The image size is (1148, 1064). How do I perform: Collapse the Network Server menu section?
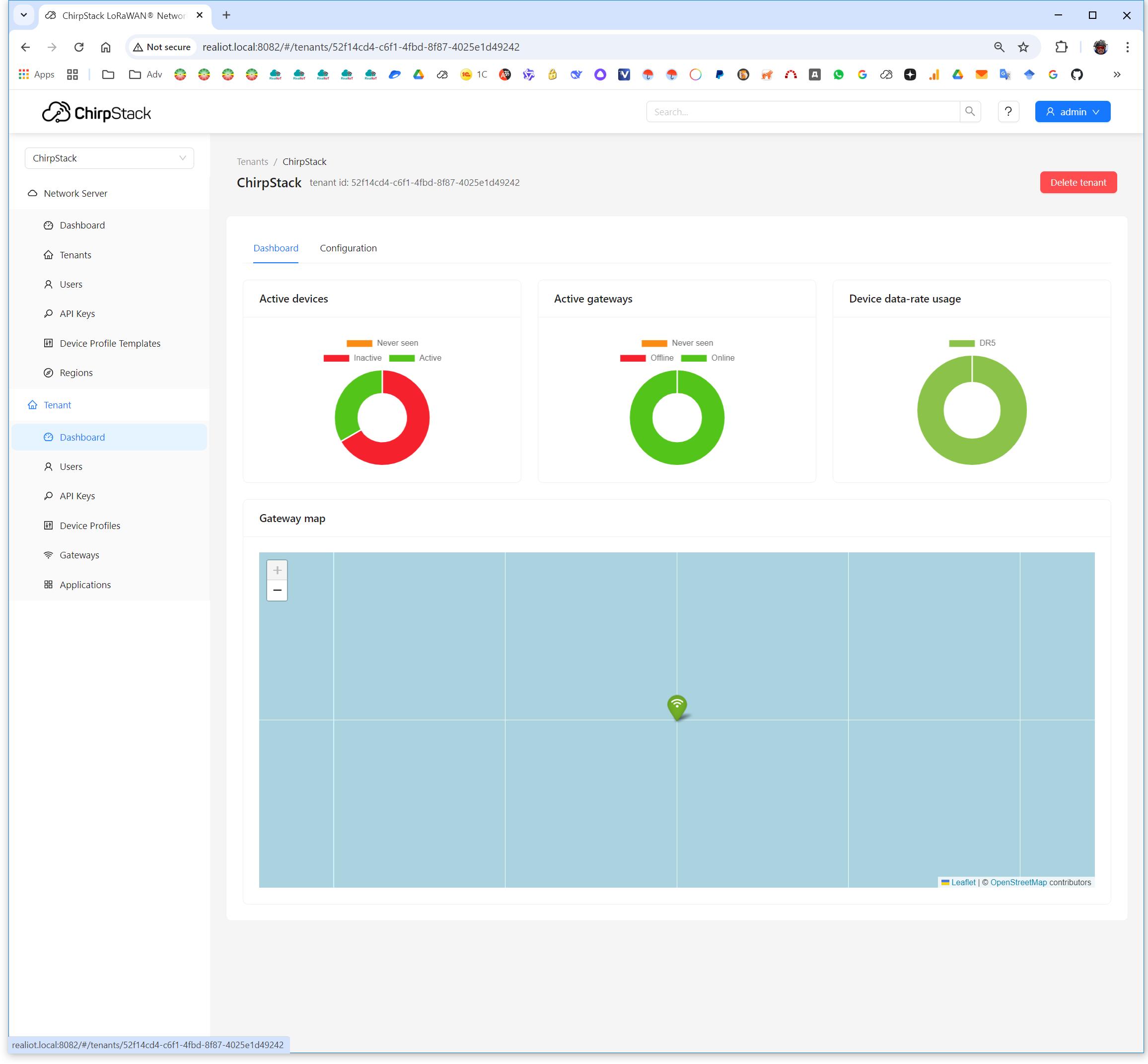[x=75, y=193]
